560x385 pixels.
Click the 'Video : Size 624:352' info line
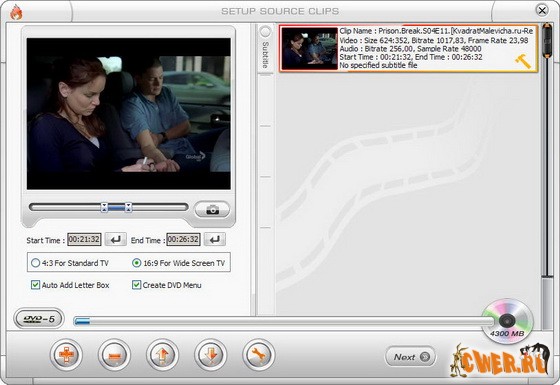click(x=434, y=40)
